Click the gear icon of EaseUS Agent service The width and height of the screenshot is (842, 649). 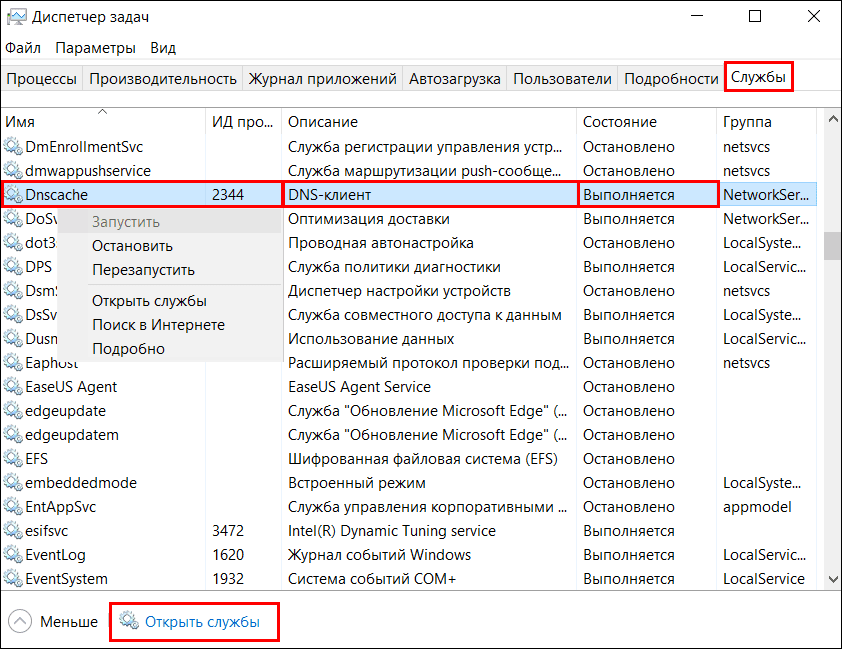tap(13, 387)
